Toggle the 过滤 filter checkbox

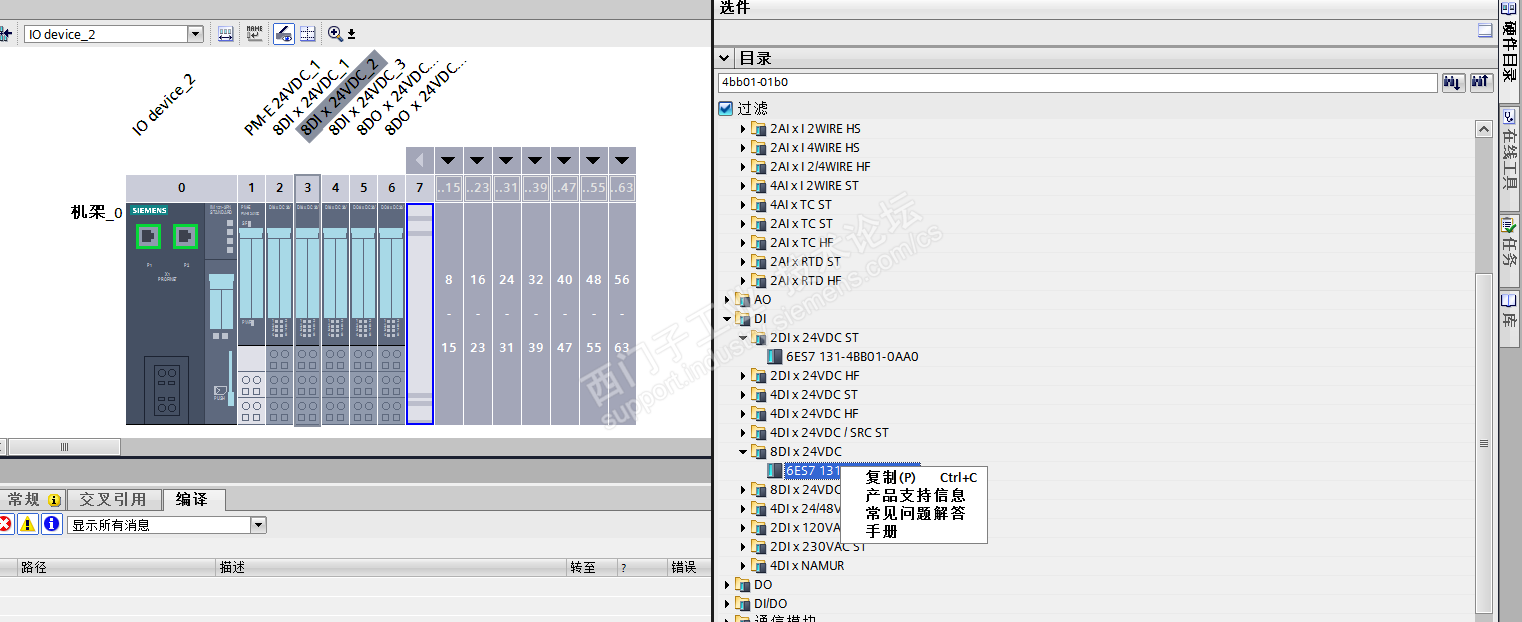tap(726, 108)
